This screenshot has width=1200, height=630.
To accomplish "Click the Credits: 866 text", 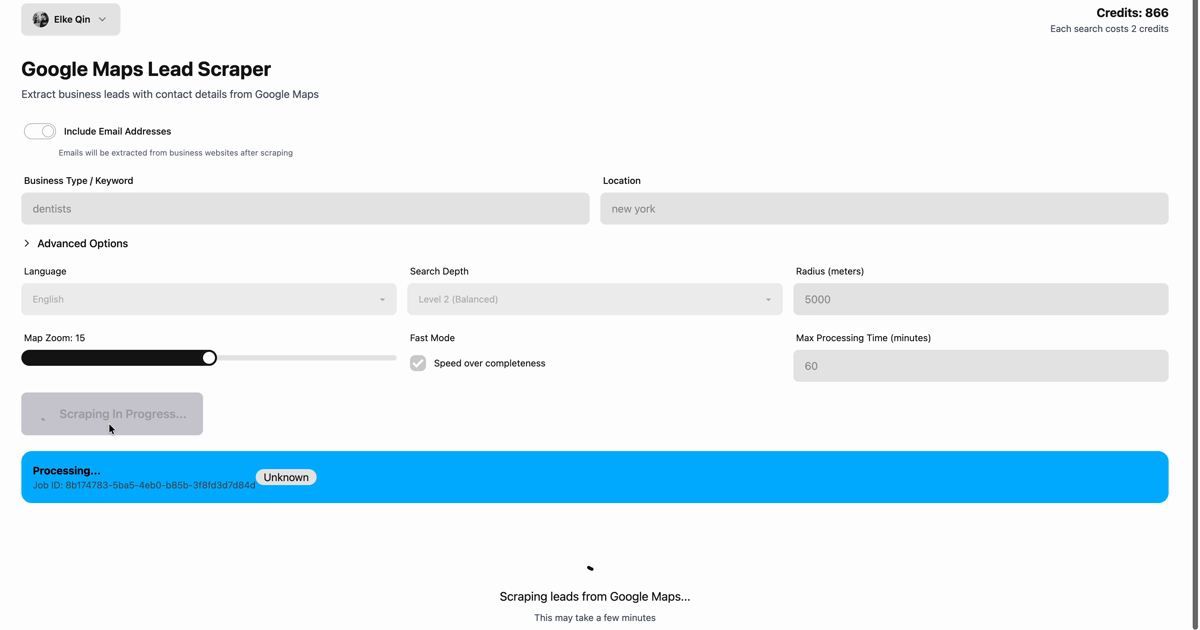I will point(1132,13).
